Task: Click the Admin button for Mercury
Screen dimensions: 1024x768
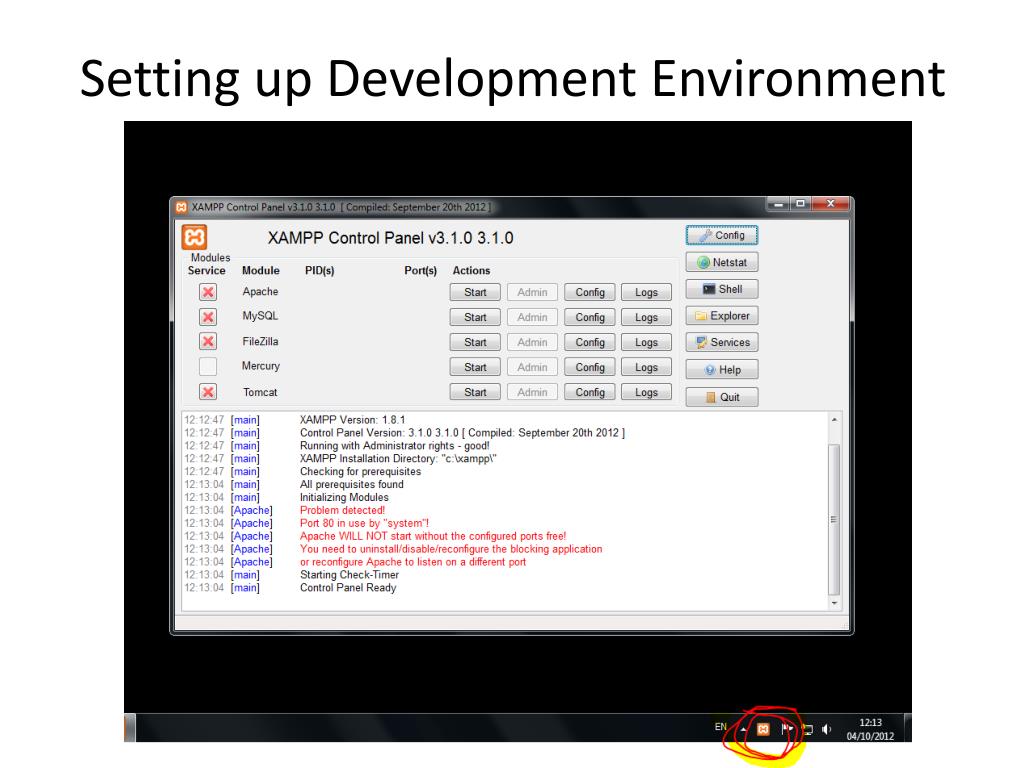Action: pos(532,367)
